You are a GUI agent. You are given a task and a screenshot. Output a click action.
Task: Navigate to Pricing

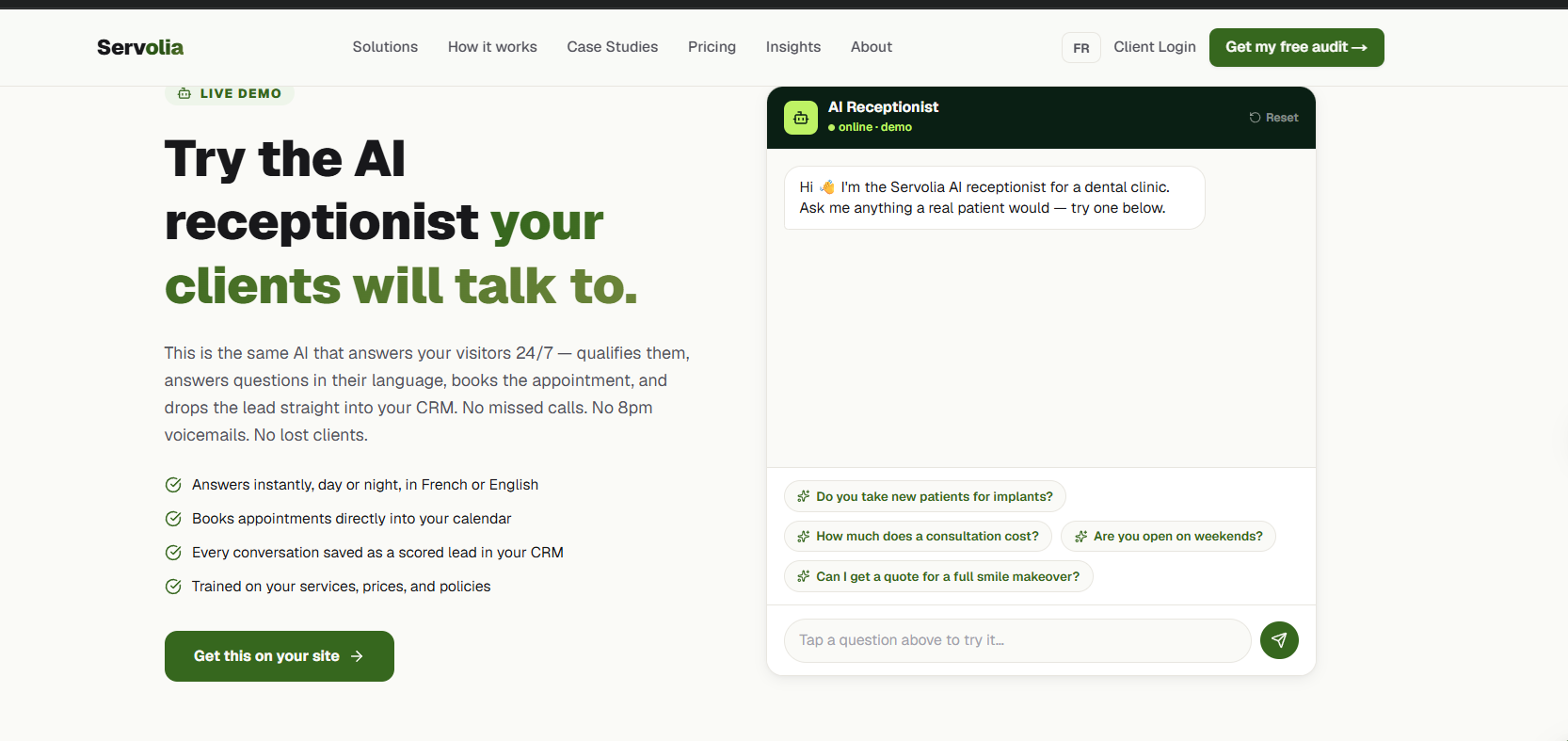[x=712, y=47]
